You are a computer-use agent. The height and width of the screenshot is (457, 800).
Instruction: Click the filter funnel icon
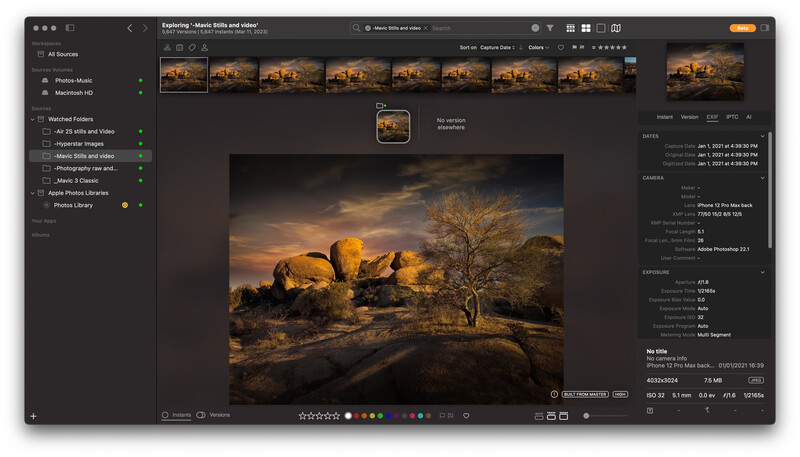pyautogui.click(x=550, y=28)
